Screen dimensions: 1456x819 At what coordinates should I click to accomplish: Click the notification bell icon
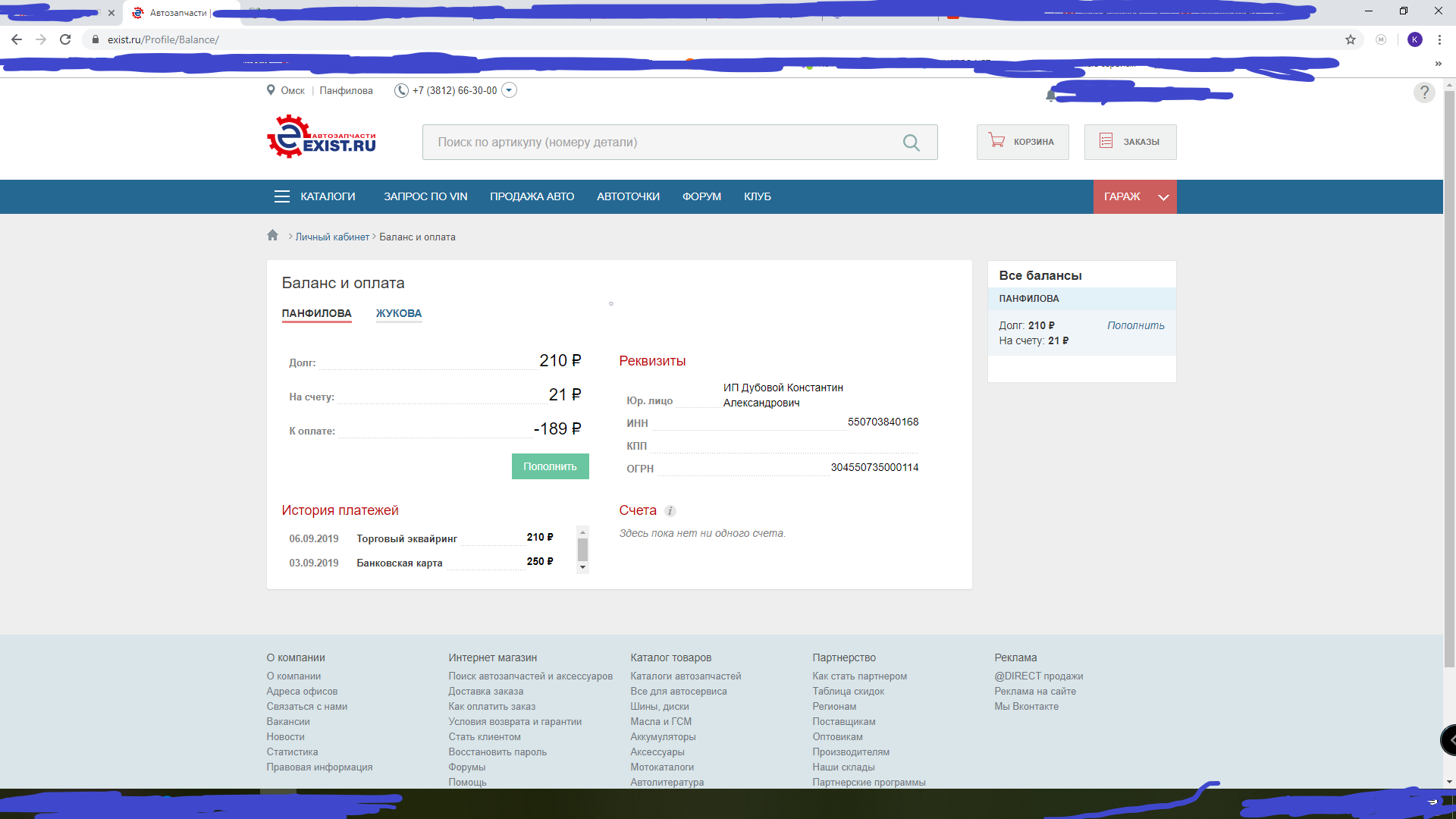click(x=1050, y=95)
